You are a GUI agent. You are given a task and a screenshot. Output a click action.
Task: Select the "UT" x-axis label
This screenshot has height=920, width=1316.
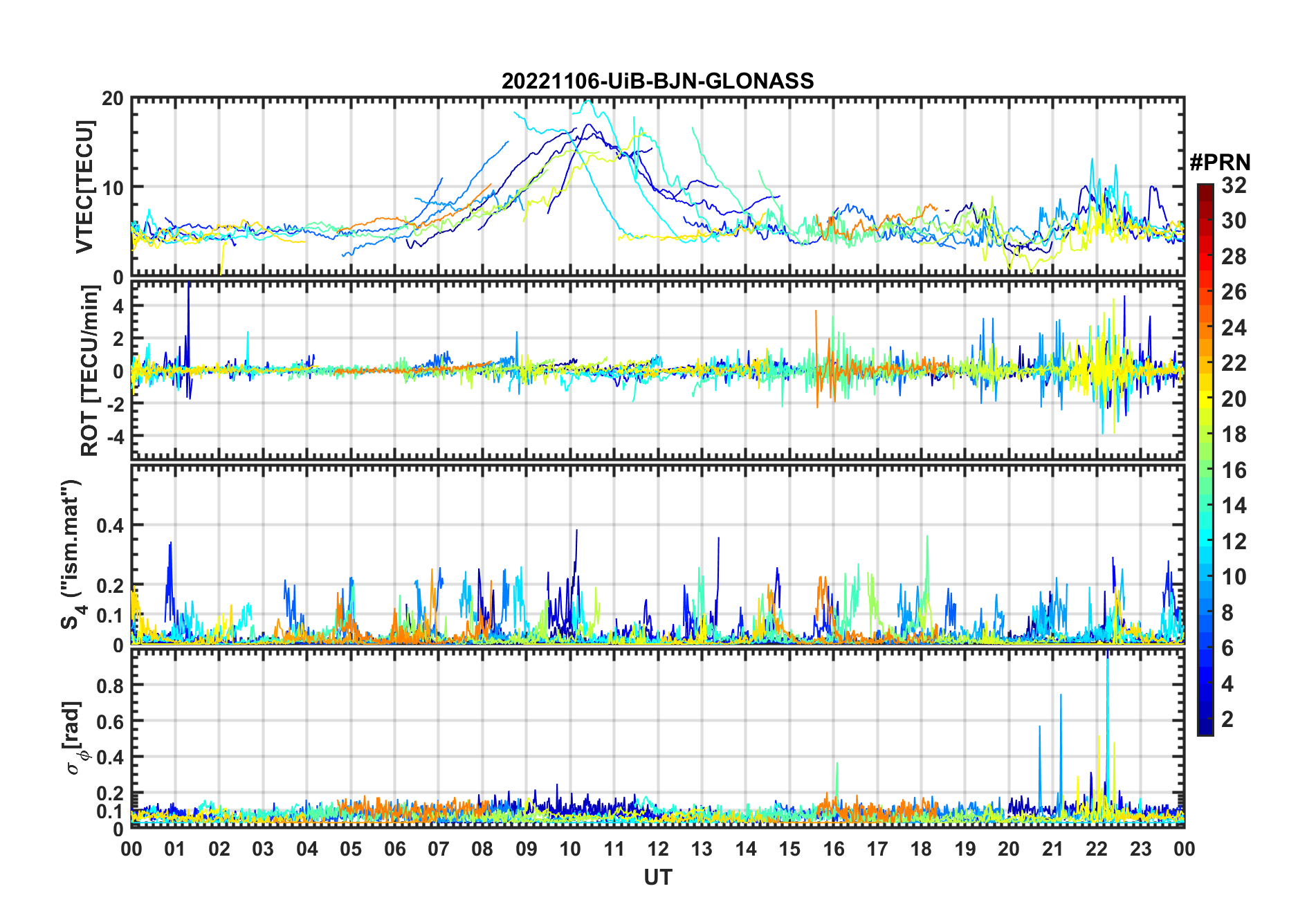tap(657, 877)
